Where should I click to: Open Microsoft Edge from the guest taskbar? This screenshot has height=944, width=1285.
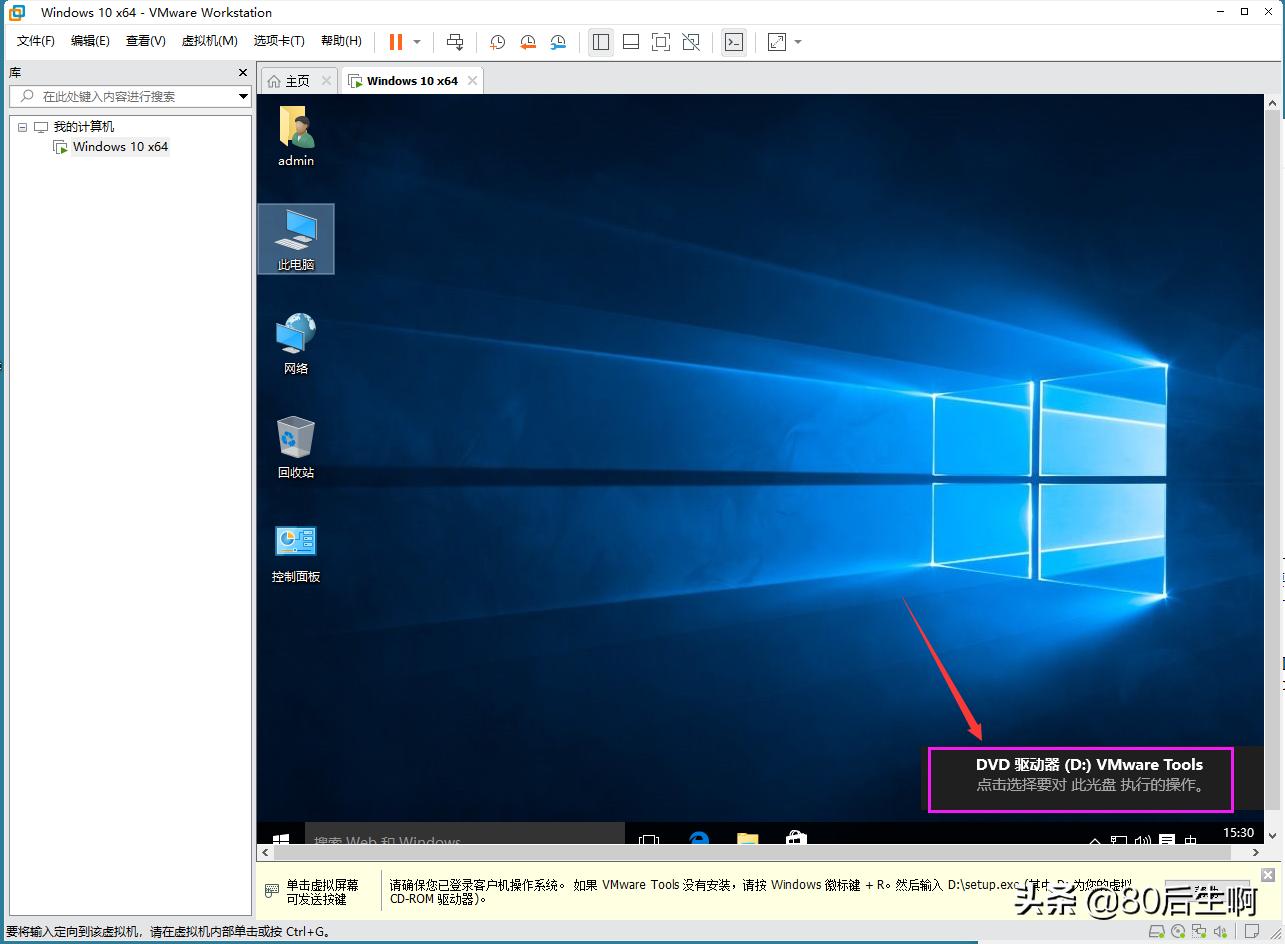(699, 838)
